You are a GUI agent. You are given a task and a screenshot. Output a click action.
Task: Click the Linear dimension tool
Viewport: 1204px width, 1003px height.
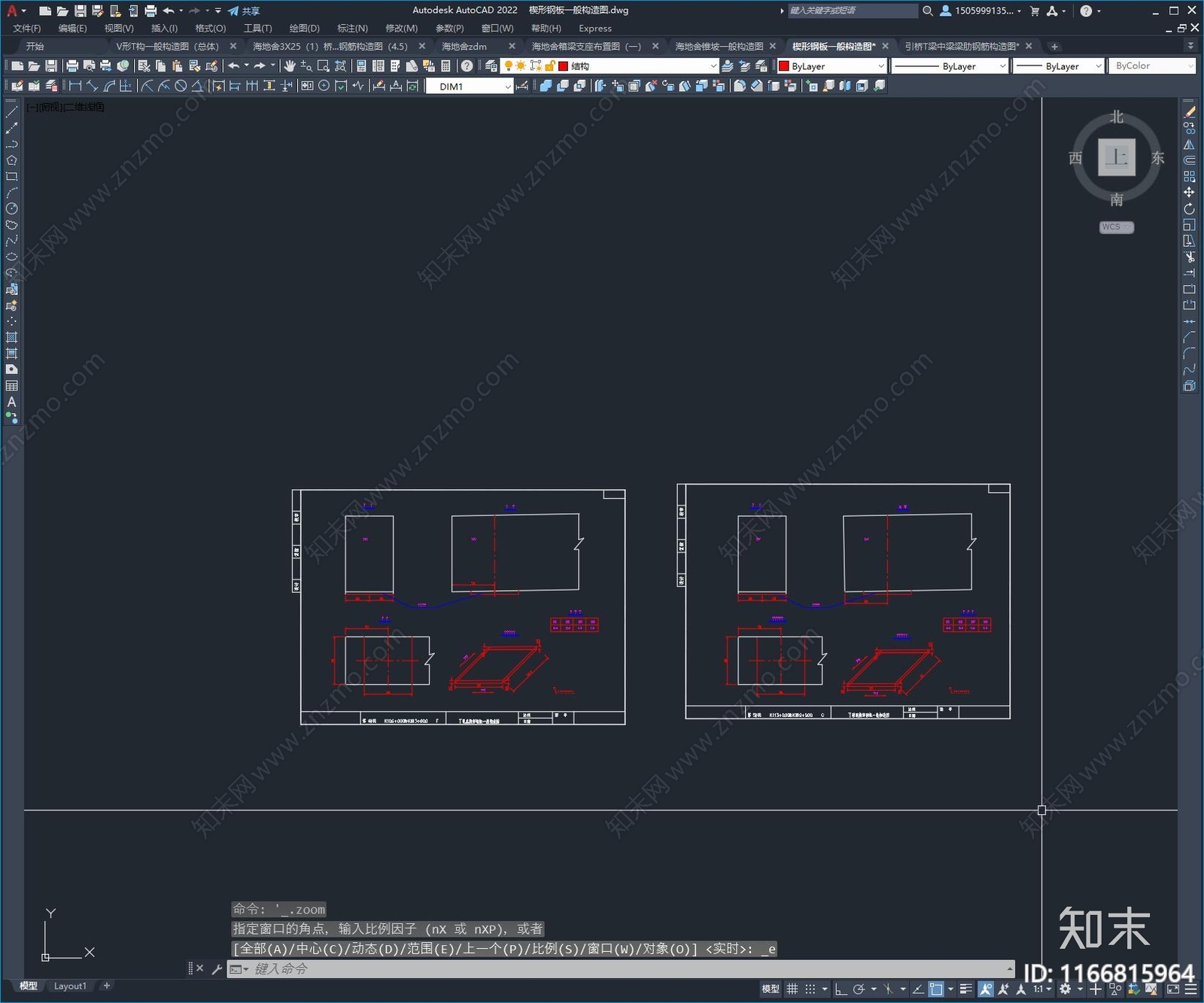[x=75, y=86]
